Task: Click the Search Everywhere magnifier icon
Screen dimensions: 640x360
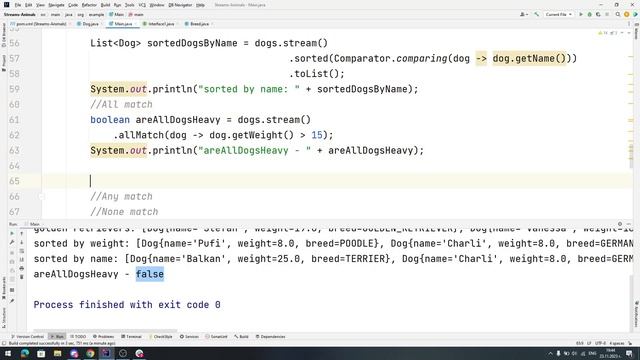Action: click(x=618, y=14)
